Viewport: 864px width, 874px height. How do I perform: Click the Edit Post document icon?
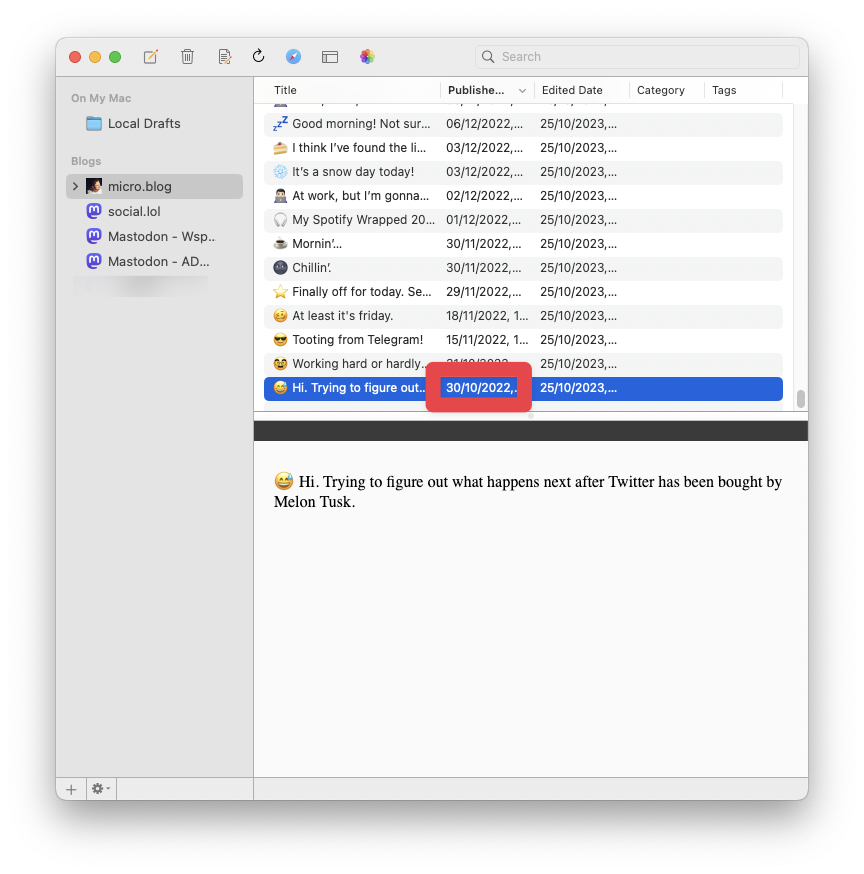[x=225, y=57]
